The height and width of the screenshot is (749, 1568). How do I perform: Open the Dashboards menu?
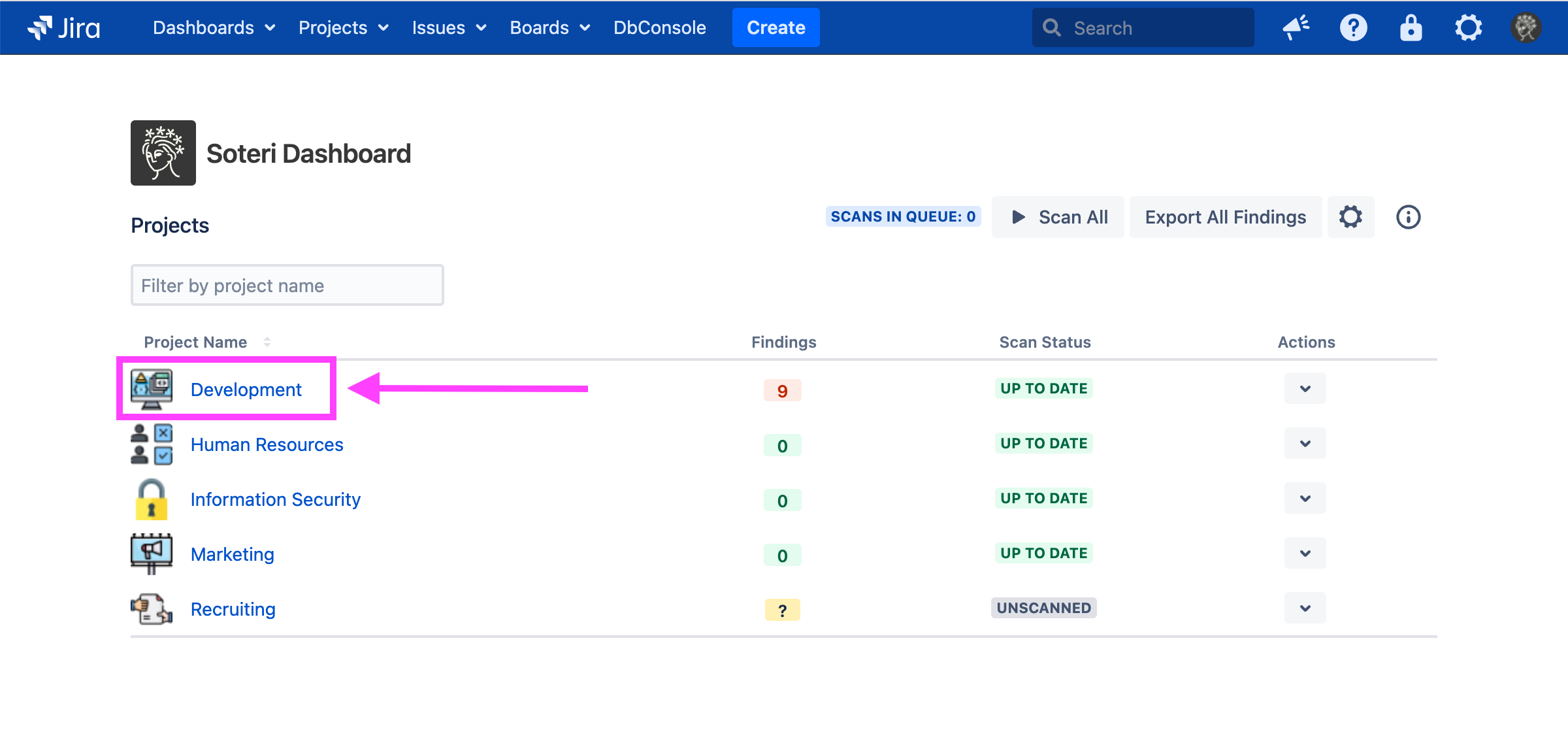[214, 27]
